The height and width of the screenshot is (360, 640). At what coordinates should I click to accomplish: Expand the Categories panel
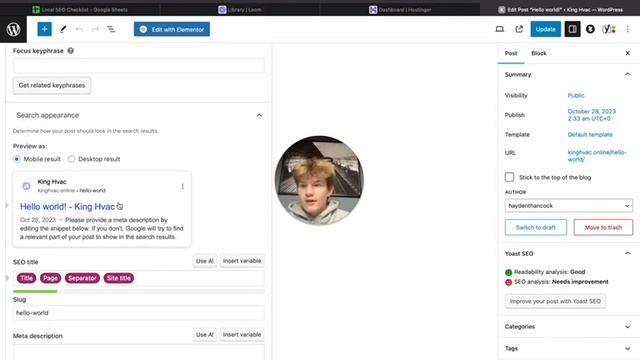click(x=628, y=327)
